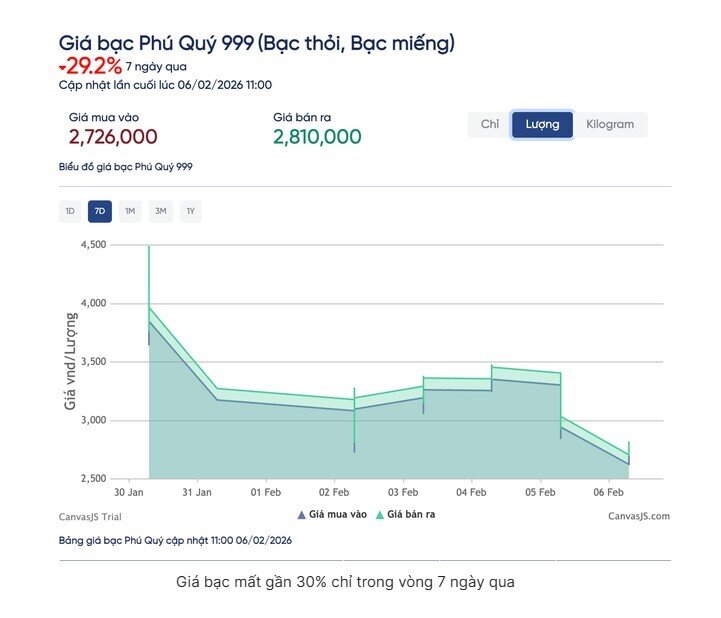Visit the CanvasJS.com credit link

point(638,516)
